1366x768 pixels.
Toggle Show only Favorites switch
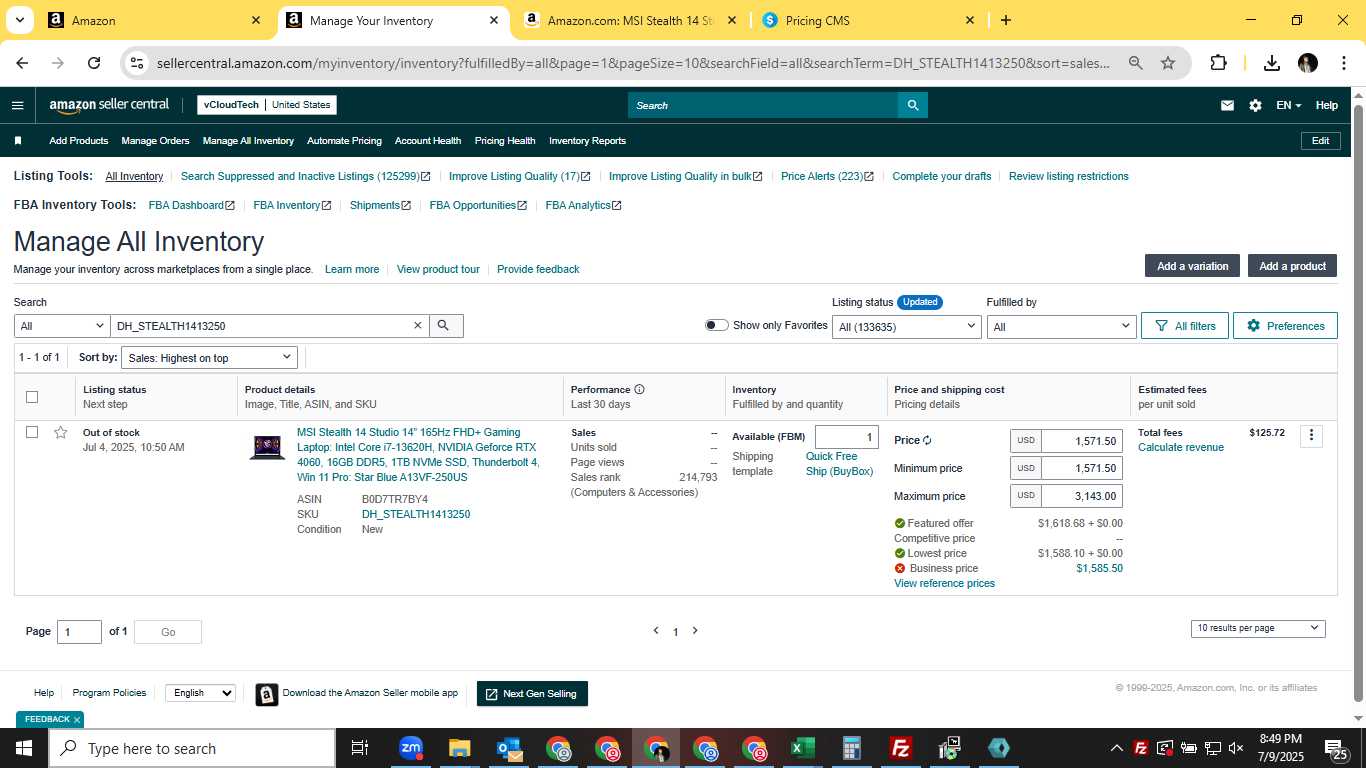click(x=716, y=325)
